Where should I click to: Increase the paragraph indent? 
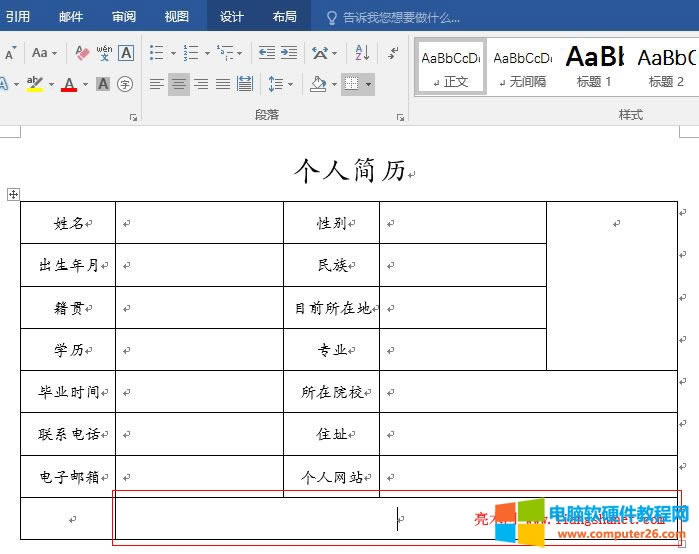coord(288,53)
